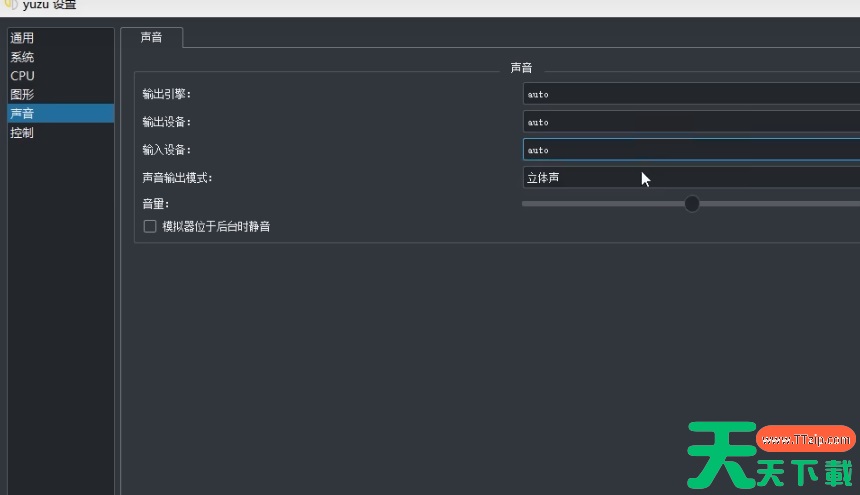The height and width of the screenshot is (495, 860).
Task: Click the 音量 slider handle
Action: tap(692, 204)
